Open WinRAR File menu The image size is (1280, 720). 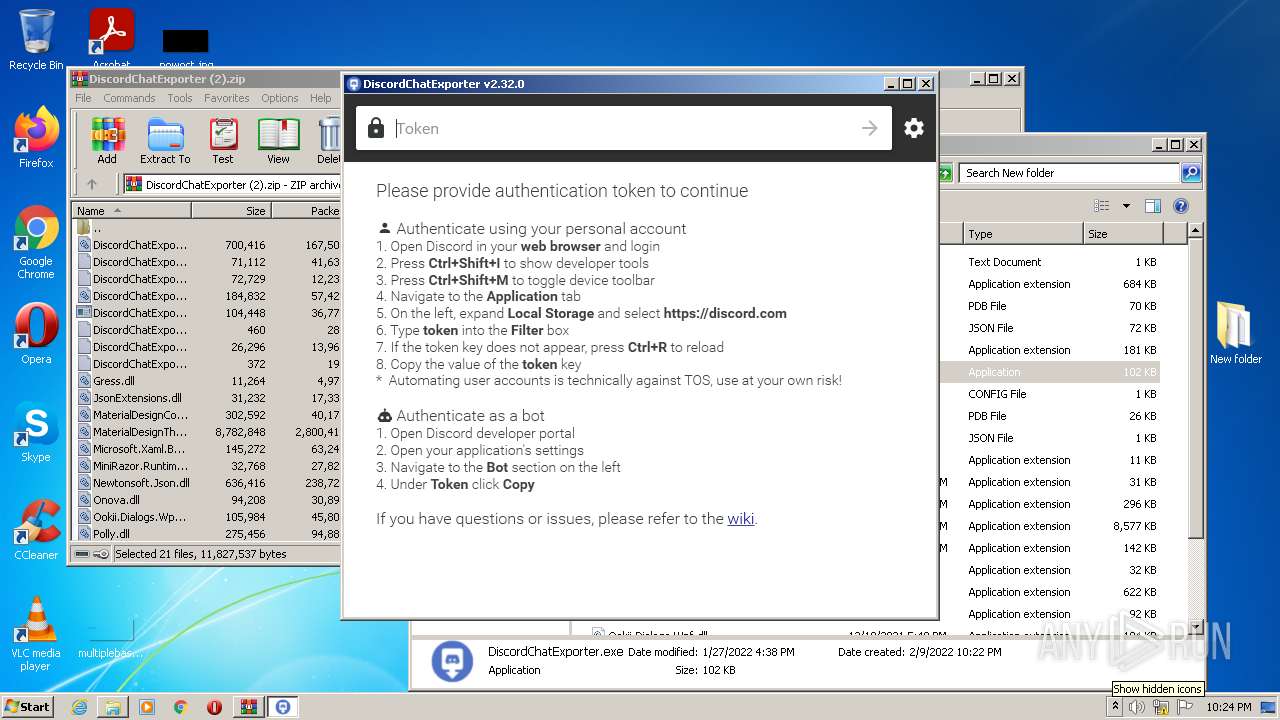[83, 98]
